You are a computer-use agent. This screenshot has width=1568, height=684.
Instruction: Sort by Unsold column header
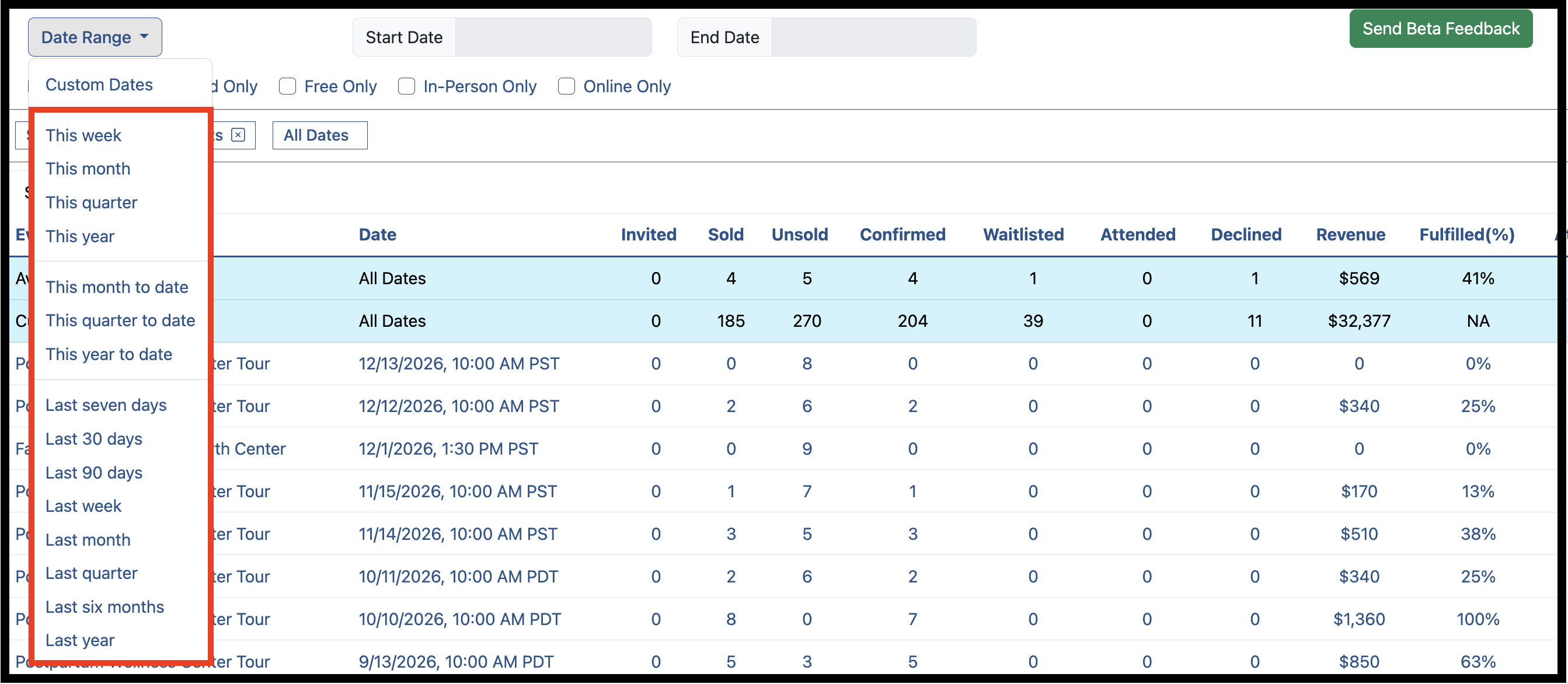pos(800,235)
